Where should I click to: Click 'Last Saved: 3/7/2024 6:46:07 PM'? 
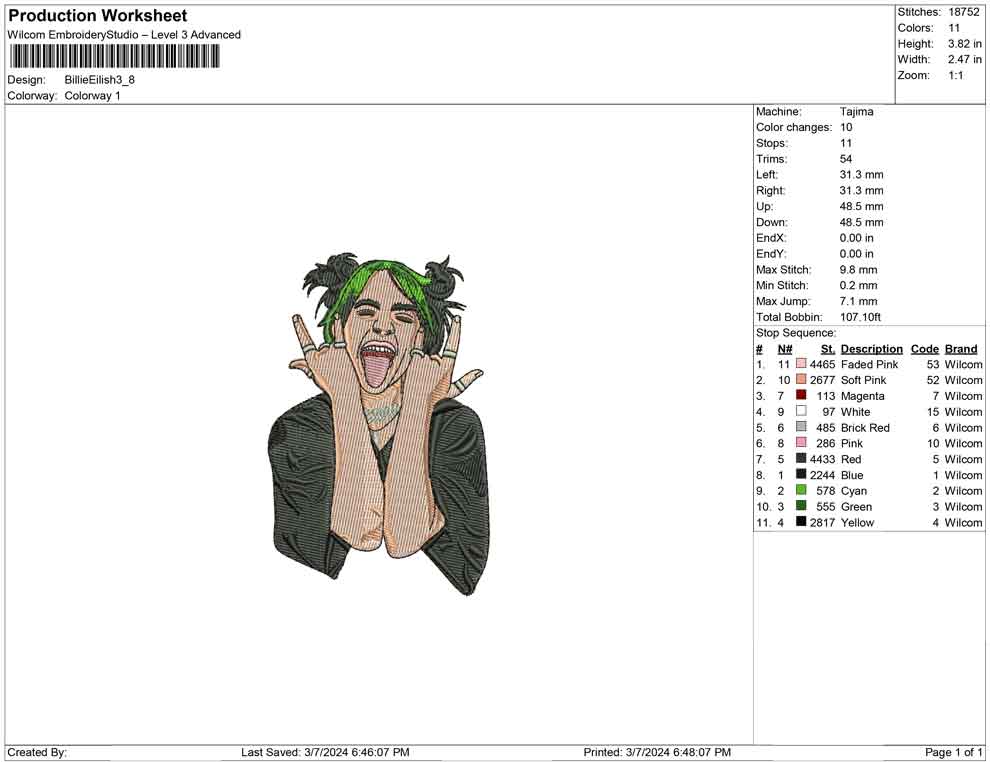pyautogui.click(x=325, y=752)
